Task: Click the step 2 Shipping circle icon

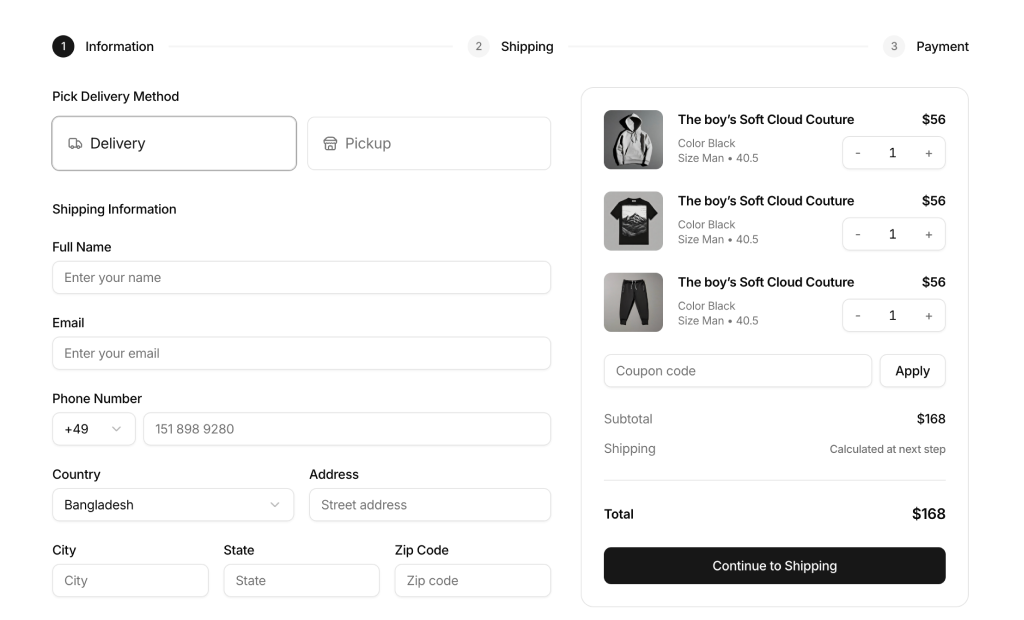Action: tap(479, 46)
